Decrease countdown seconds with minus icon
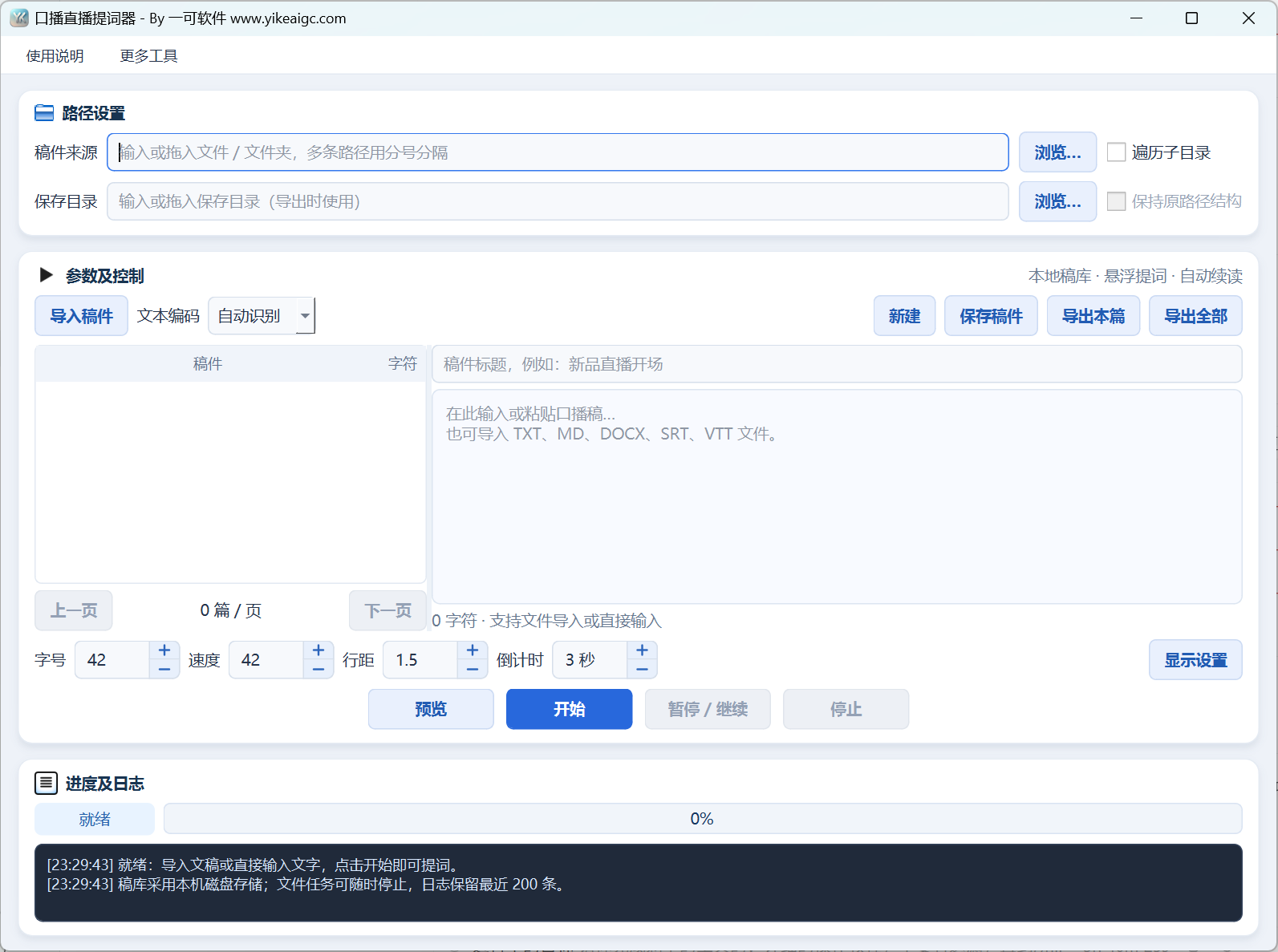Image resolution: width=1278 pixels, height=952 pixels. [642, 669]
